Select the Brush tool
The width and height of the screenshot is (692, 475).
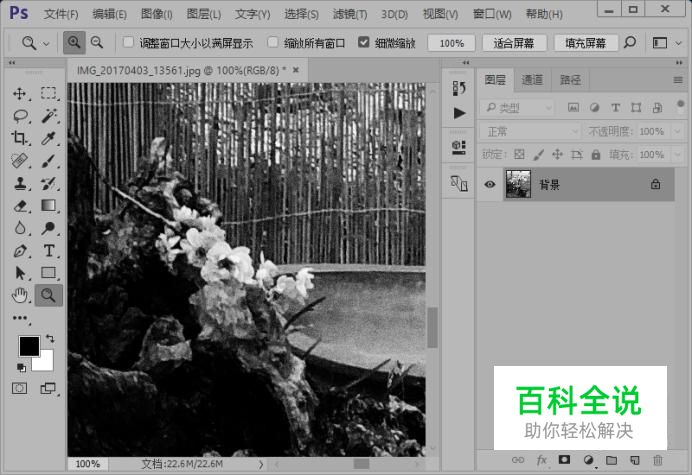click(48, 161)
